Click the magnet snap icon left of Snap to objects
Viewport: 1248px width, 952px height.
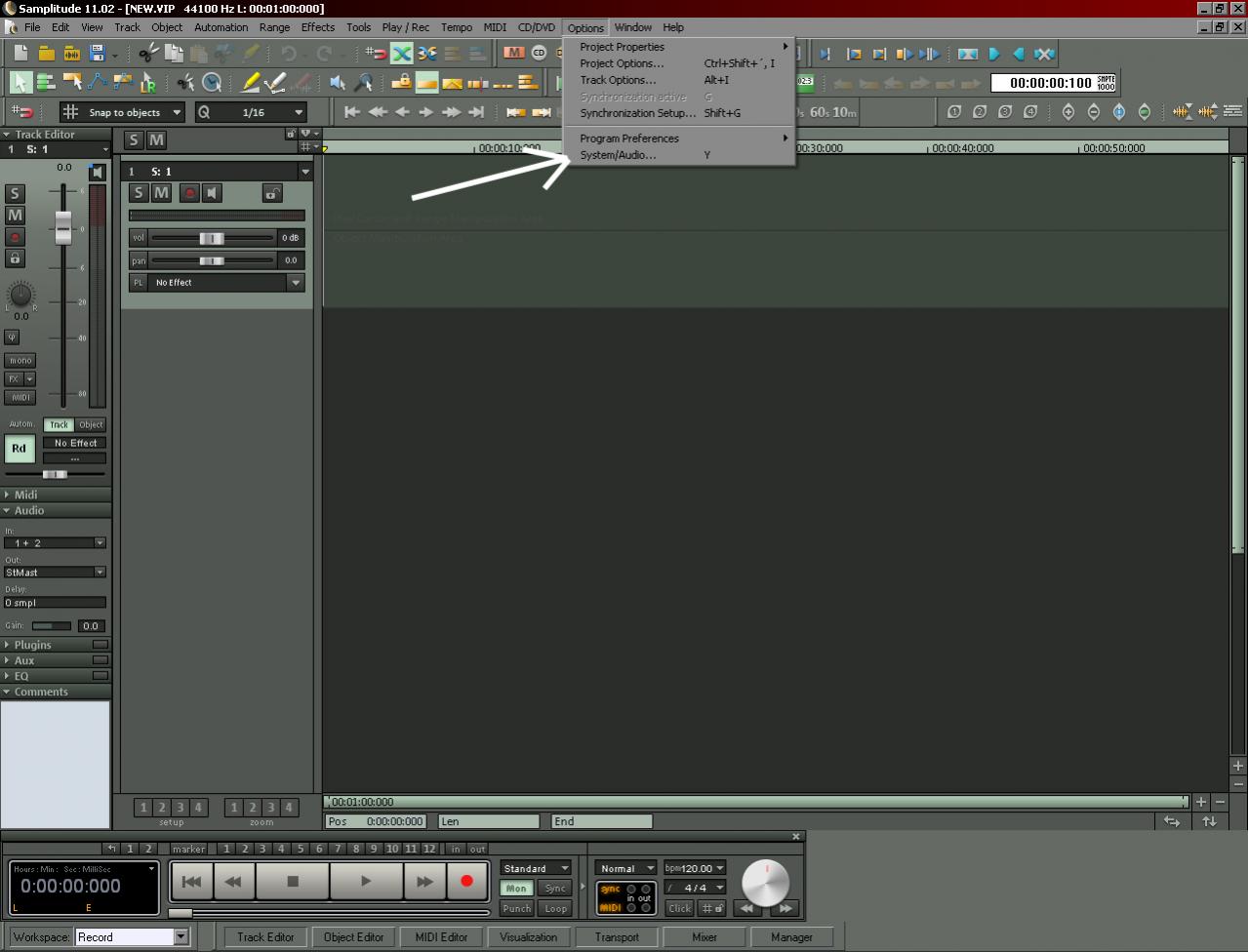click(21, 112)
